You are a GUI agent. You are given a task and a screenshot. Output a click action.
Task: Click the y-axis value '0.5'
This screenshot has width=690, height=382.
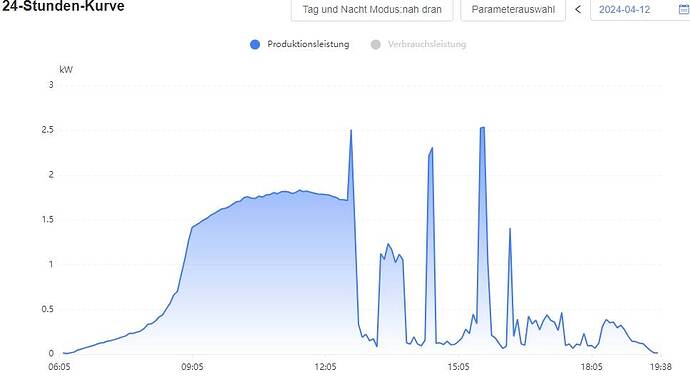click(x=48, y=309)
